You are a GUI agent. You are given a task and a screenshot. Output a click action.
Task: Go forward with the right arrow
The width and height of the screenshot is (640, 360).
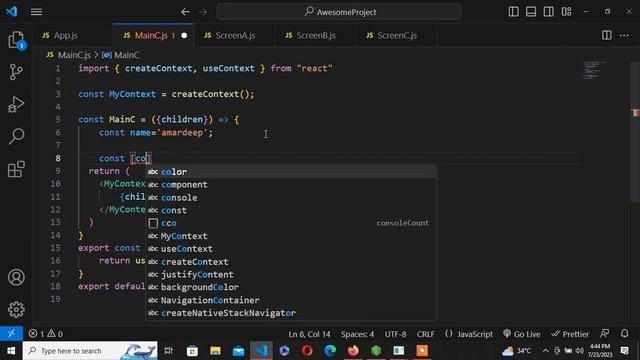coord(203,12)
